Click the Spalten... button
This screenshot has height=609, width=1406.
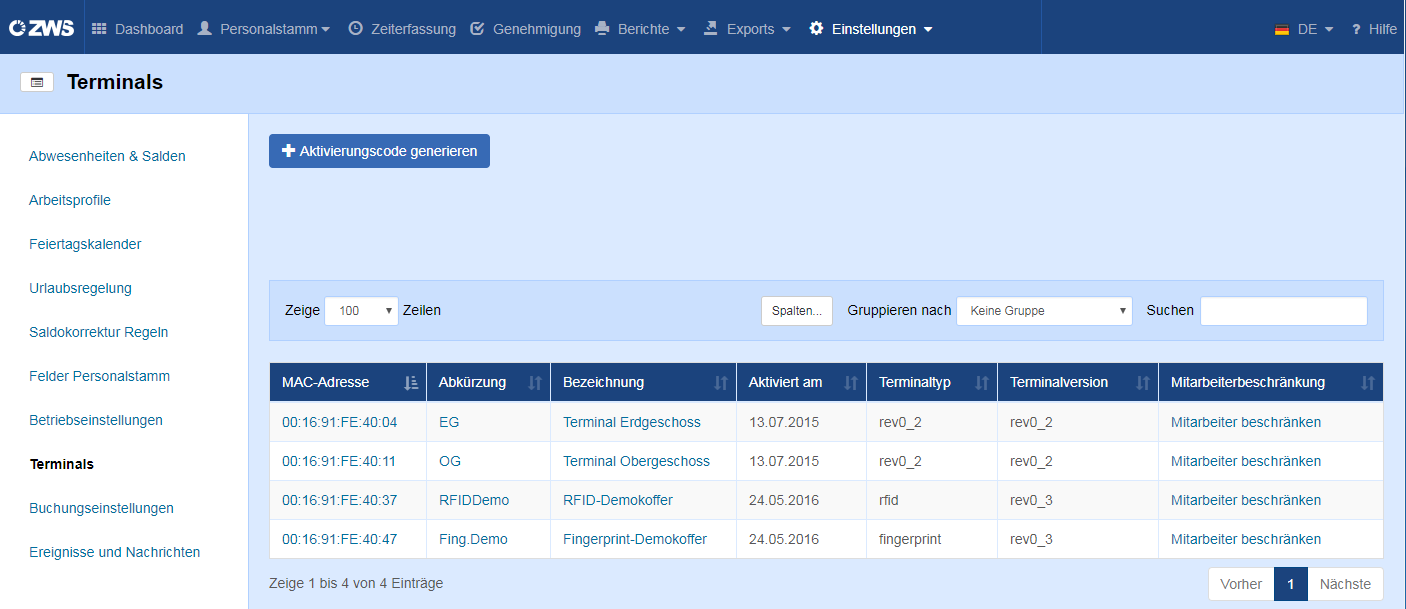pyautogui.click(x=797, y=311)
